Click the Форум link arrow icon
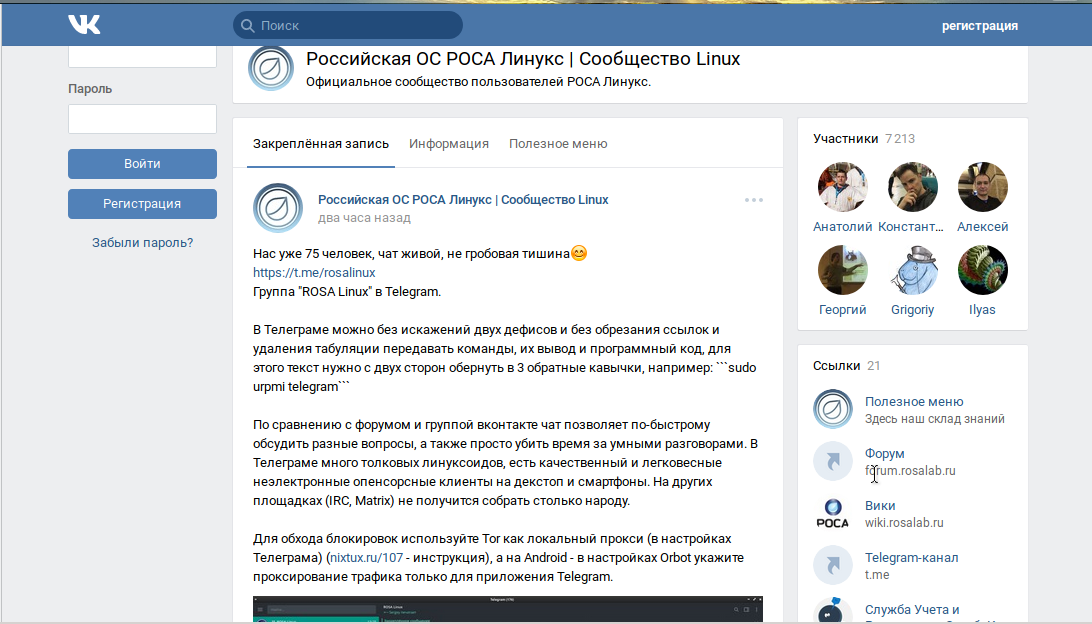The width and height of the screenshot is (1092, 624). pos(833,461)
